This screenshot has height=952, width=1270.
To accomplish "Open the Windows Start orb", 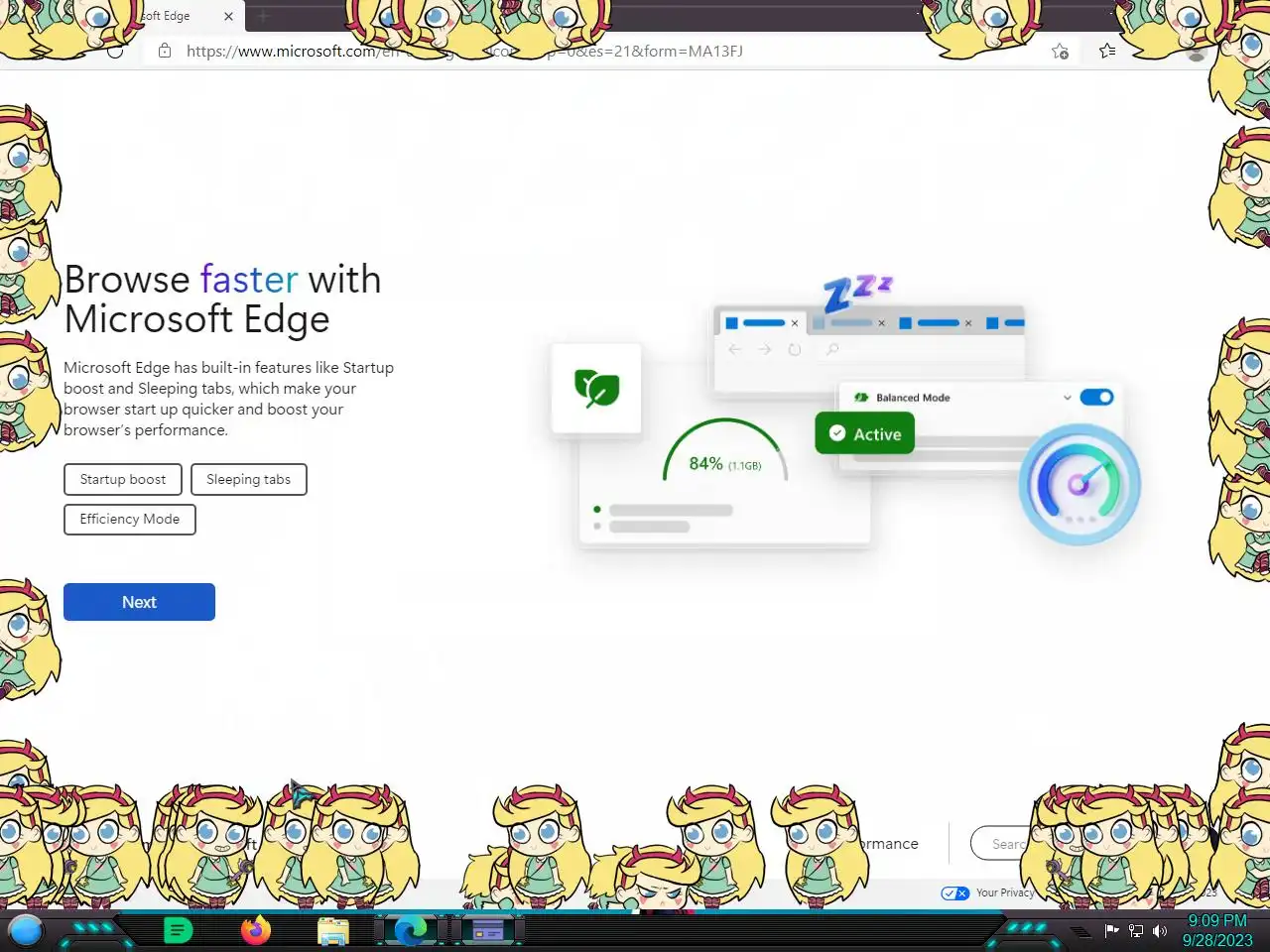I will [26, 930].
